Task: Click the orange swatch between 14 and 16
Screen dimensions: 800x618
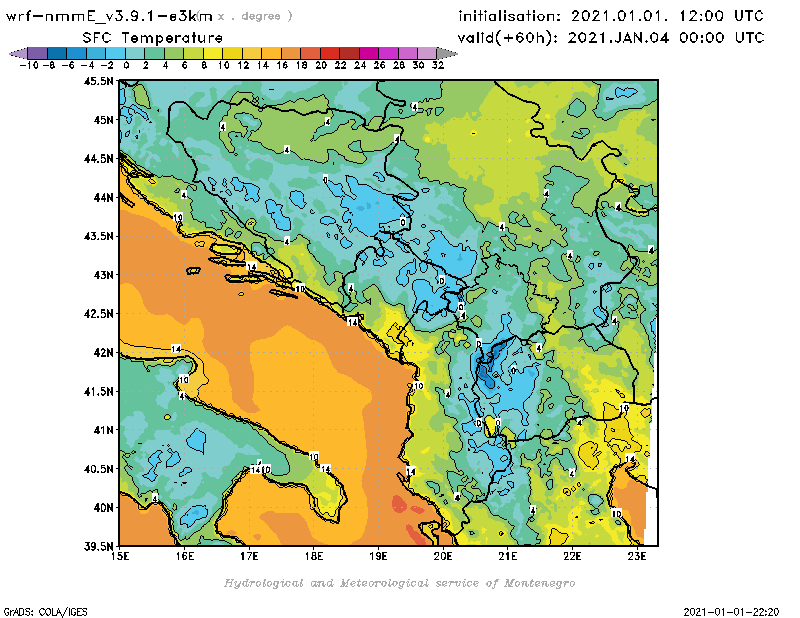Action: click(x=271, y=53)
